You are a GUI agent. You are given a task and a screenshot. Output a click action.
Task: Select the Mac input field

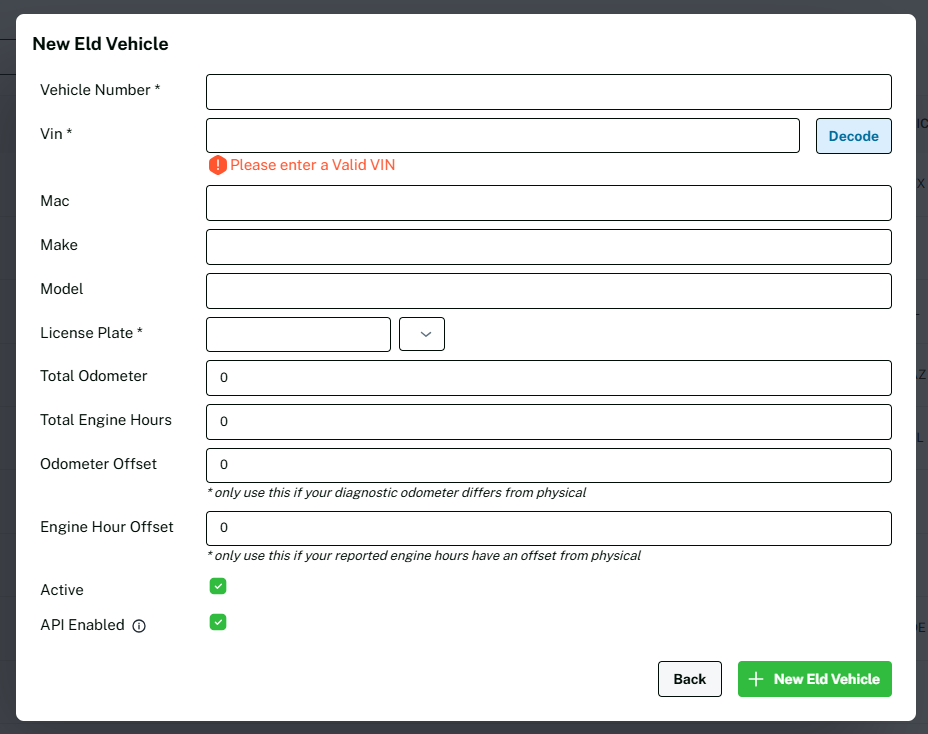[x=548, y=203]
